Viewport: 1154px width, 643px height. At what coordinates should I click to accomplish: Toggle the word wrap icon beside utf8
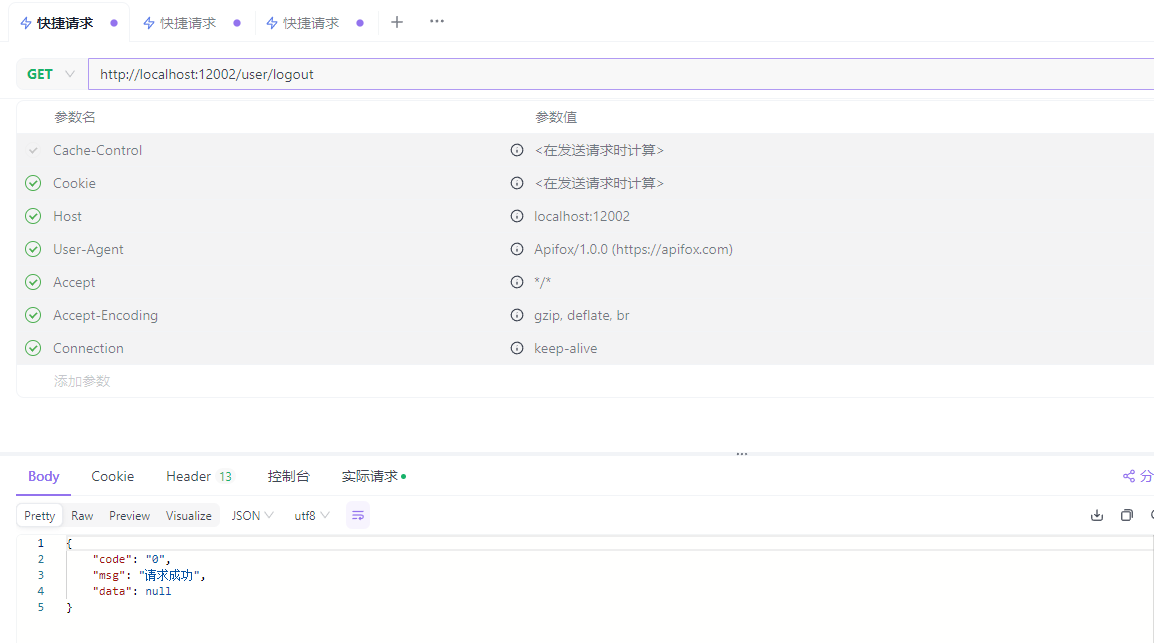point(358,516)
